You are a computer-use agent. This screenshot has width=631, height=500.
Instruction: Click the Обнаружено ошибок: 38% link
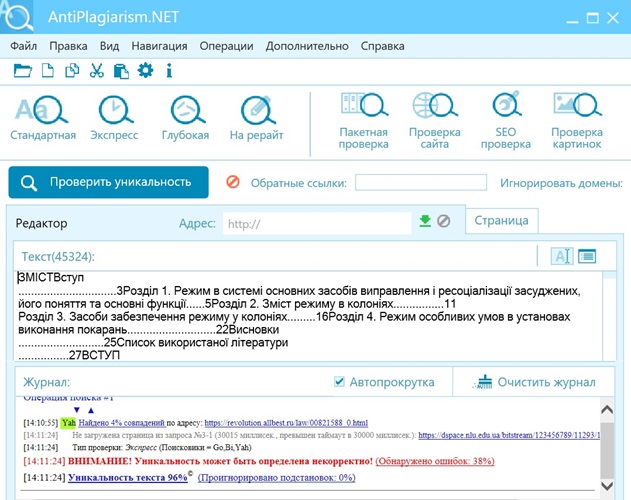(435, 461)
